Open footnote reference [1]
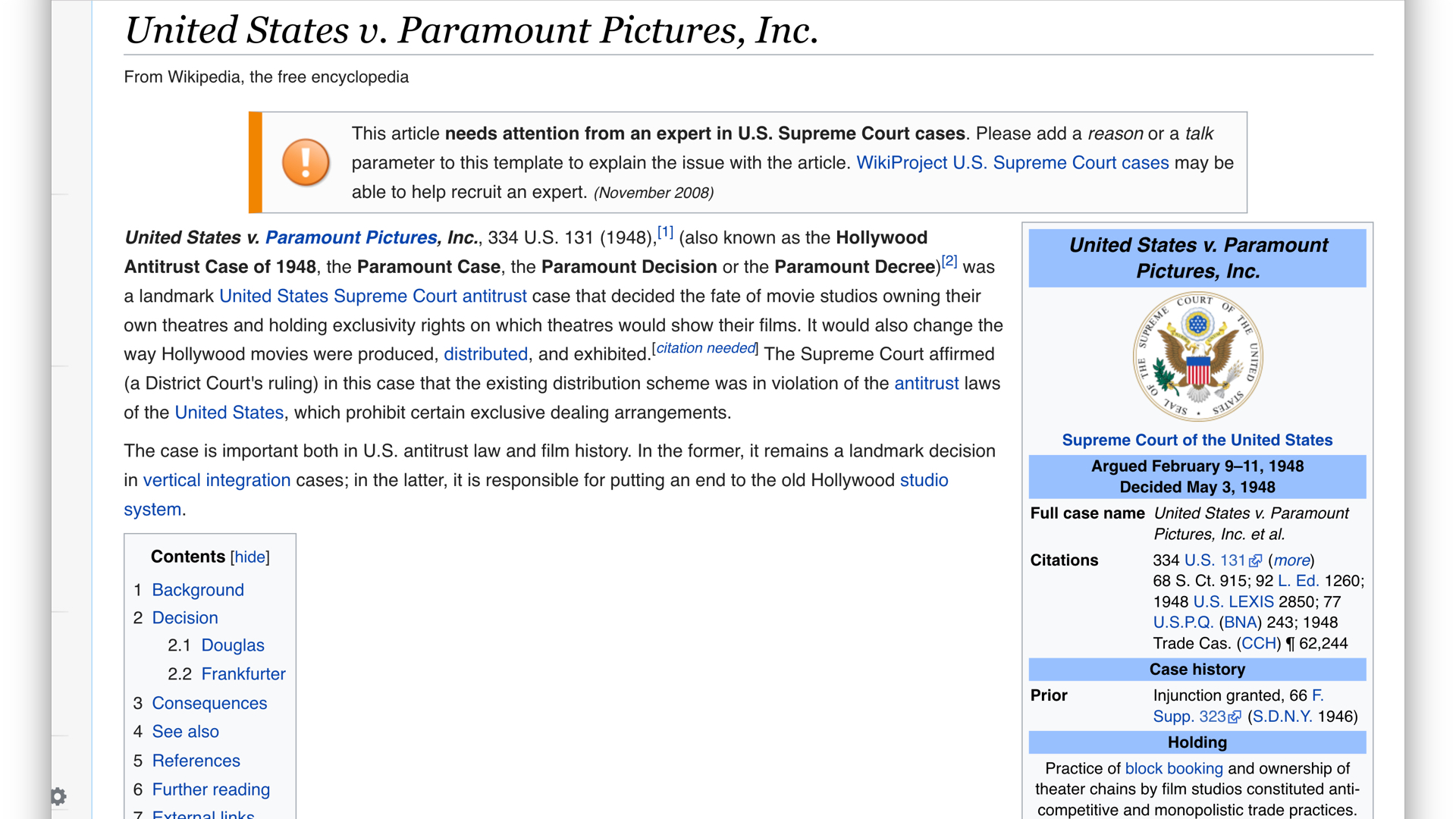The image size is (1456, 819). pos(665,233)
